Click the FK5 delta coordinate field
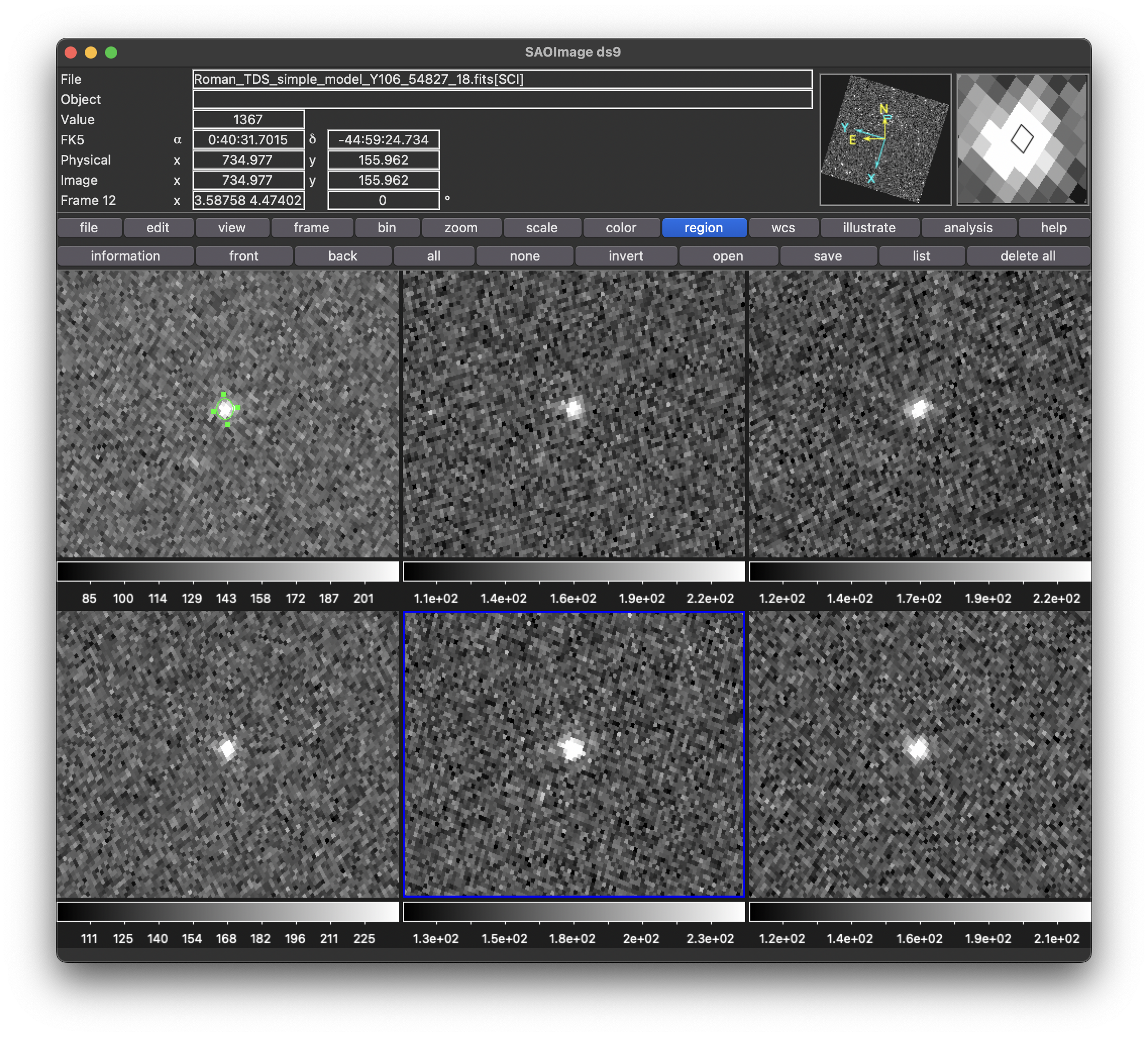 pos(384,140)
